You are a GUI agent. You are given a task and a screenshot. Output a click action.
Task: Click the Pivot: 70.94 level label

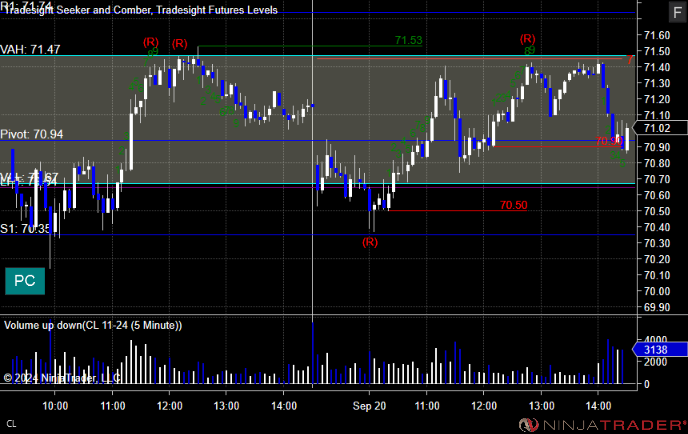pos(32,134)
